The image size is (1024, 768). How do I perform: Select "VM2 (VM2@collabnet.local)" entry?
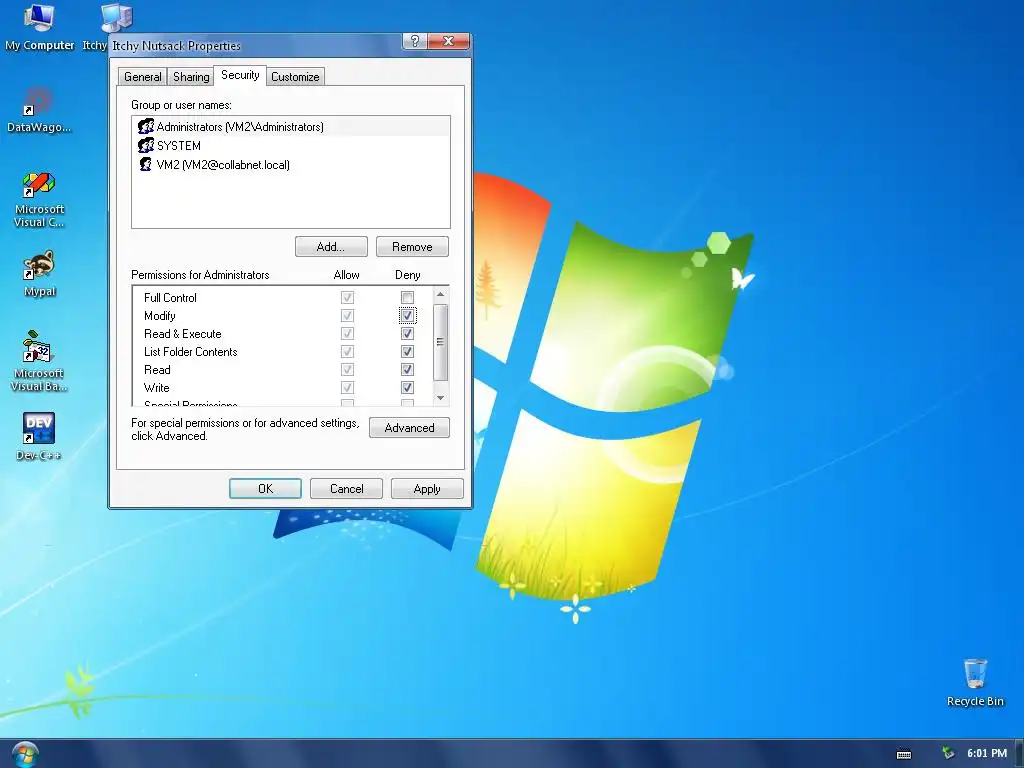coord(291,164)
